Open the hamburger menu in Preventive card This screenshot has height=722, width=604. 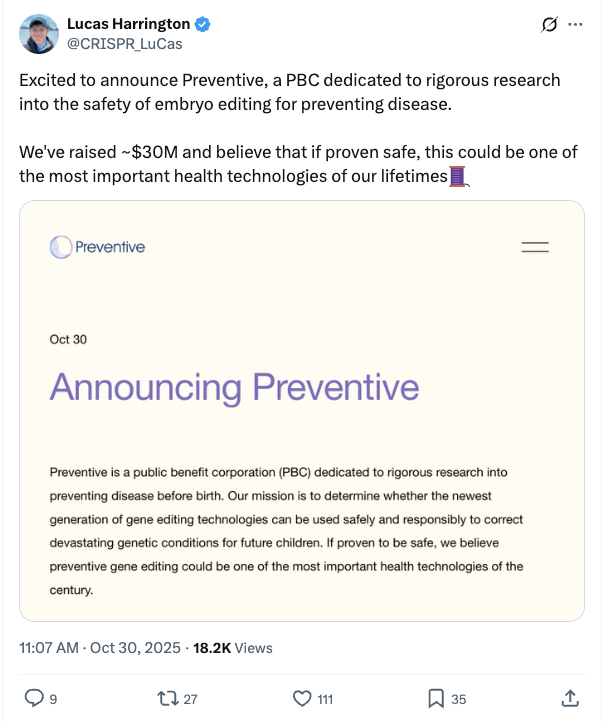click(x=535, y=247)
